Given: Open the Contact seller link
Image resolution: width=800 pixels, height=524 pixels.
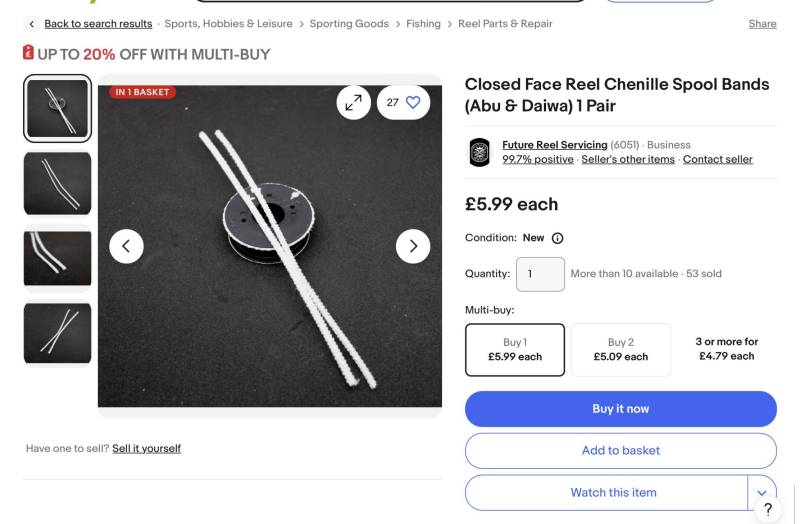Looking at the screenshot, I should pos(717,159).
